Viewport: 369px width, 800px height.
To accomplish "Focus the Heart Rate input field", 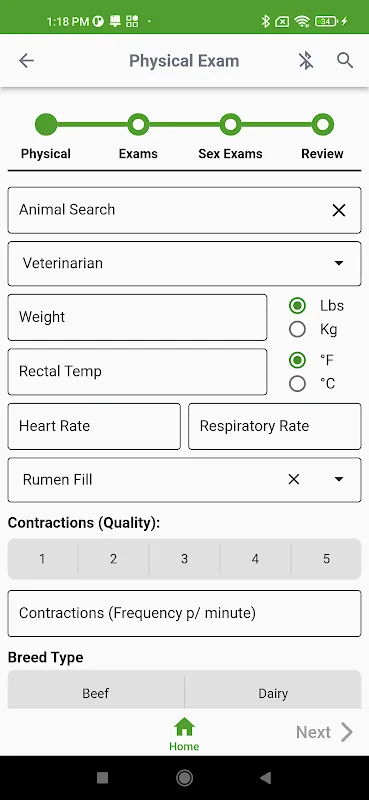I will coord(94,427).
